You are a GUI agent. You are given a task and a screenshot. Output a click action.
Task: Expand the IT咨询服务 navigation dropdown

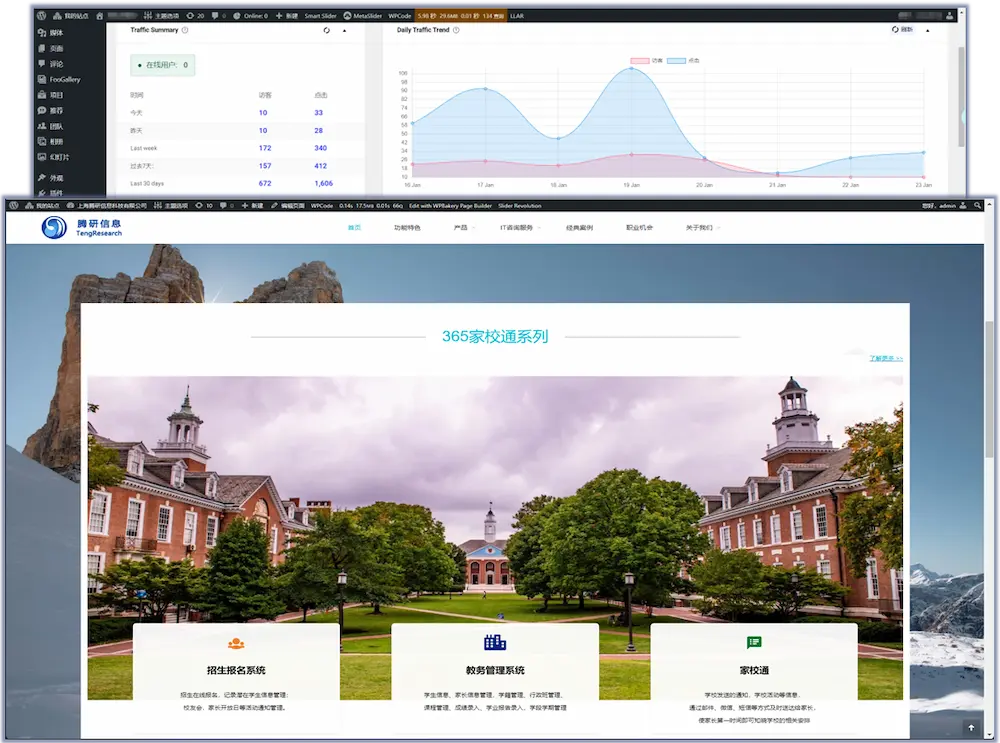tap(521, 228)
